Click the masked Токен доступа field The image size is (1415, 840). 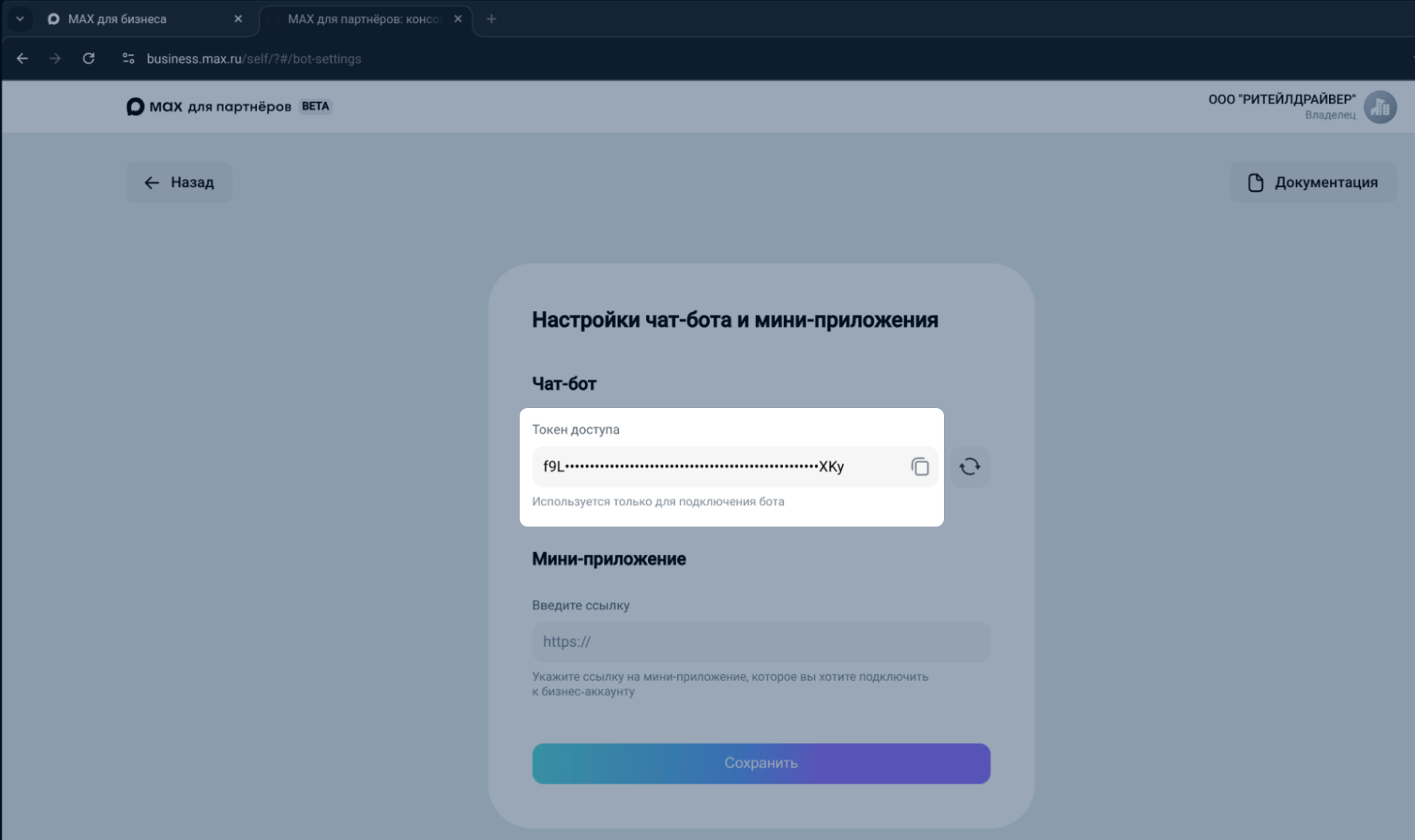pyautogui.click(x=716, y=467)
